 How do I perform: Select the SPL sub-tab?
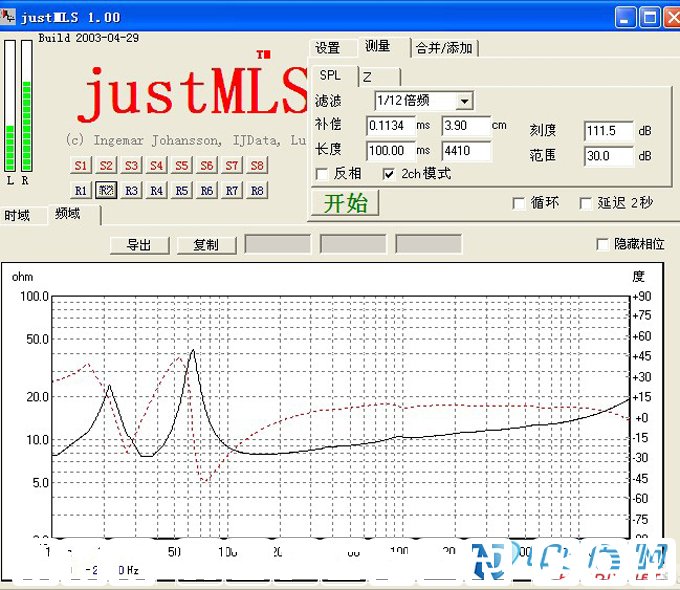point(333,75)
